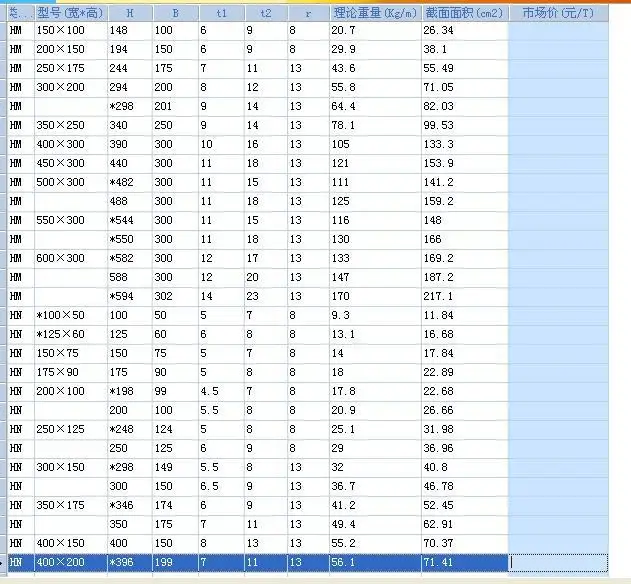Click highlighted section area value 71.41

tap(438, 562)
